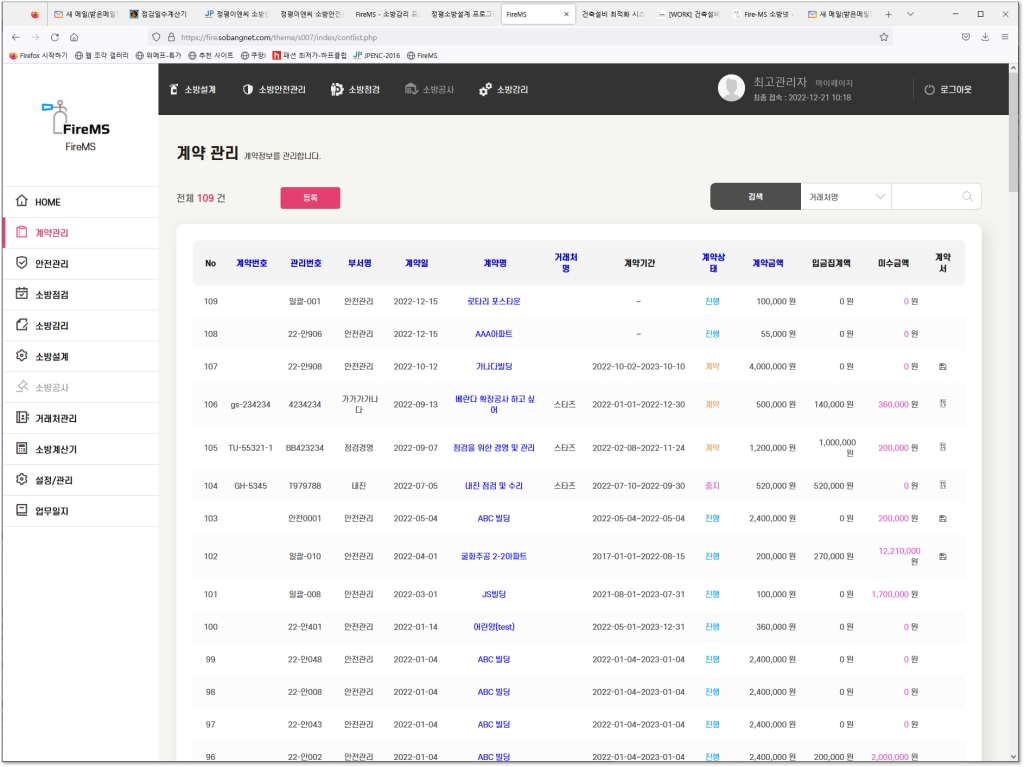Open 소방점검 in the top navigation
Viewport: 1024px width, 767px height.
355,90
